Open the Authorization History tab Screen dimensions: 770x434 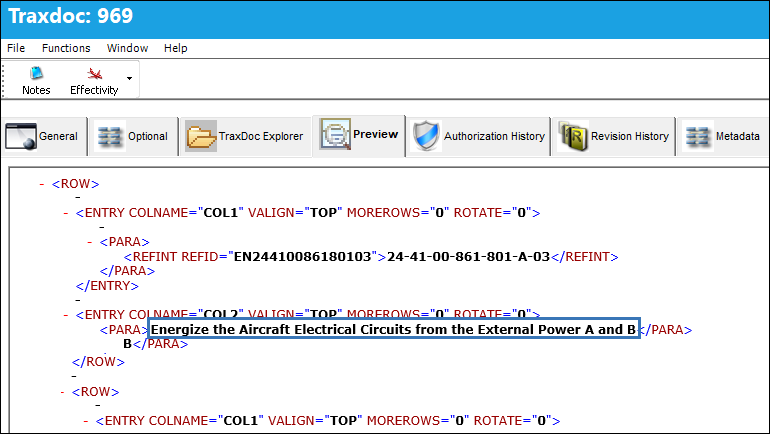tap(478, 136)
